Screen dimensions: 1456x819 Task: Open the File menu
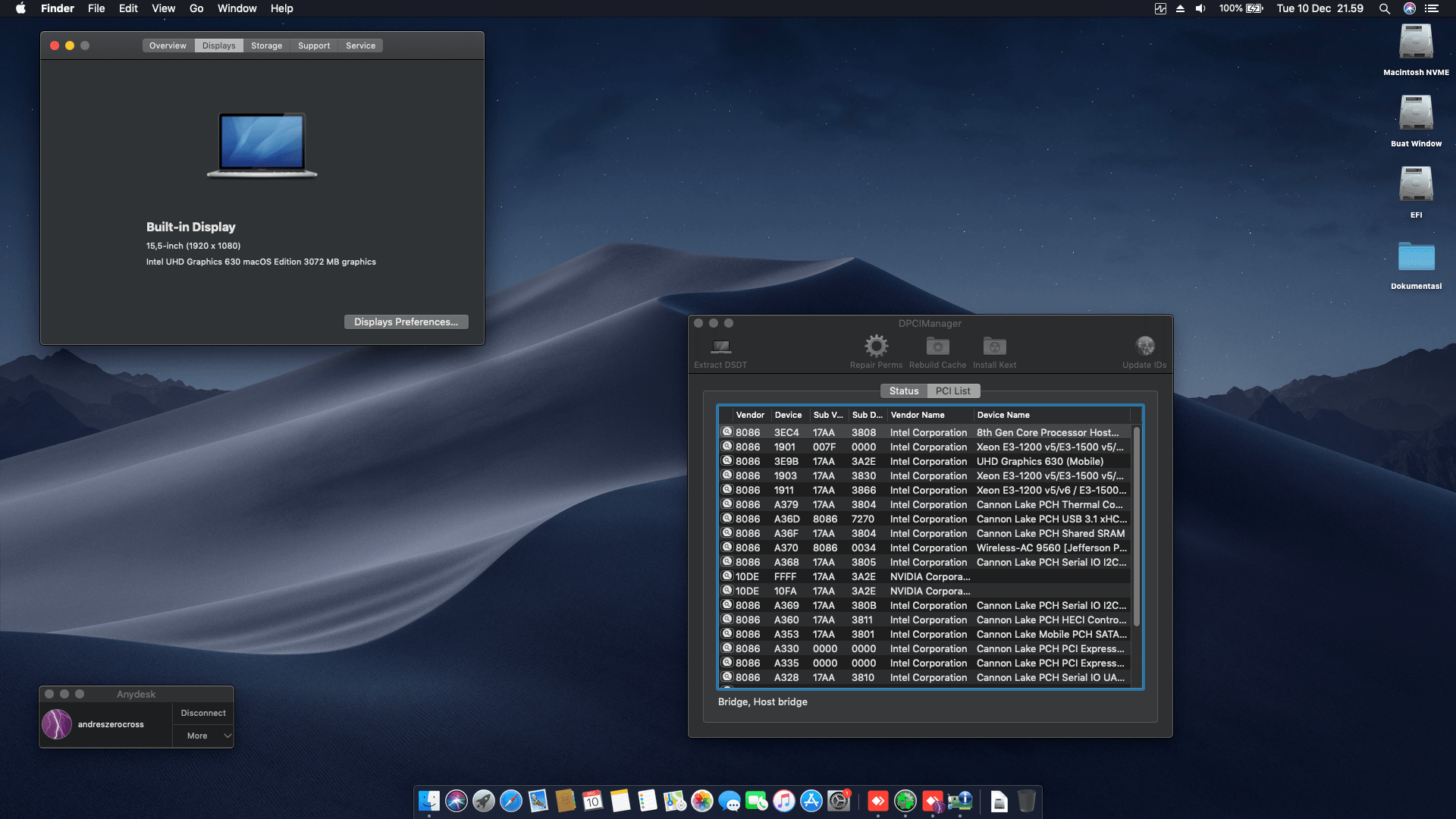(x=96, y=8)
